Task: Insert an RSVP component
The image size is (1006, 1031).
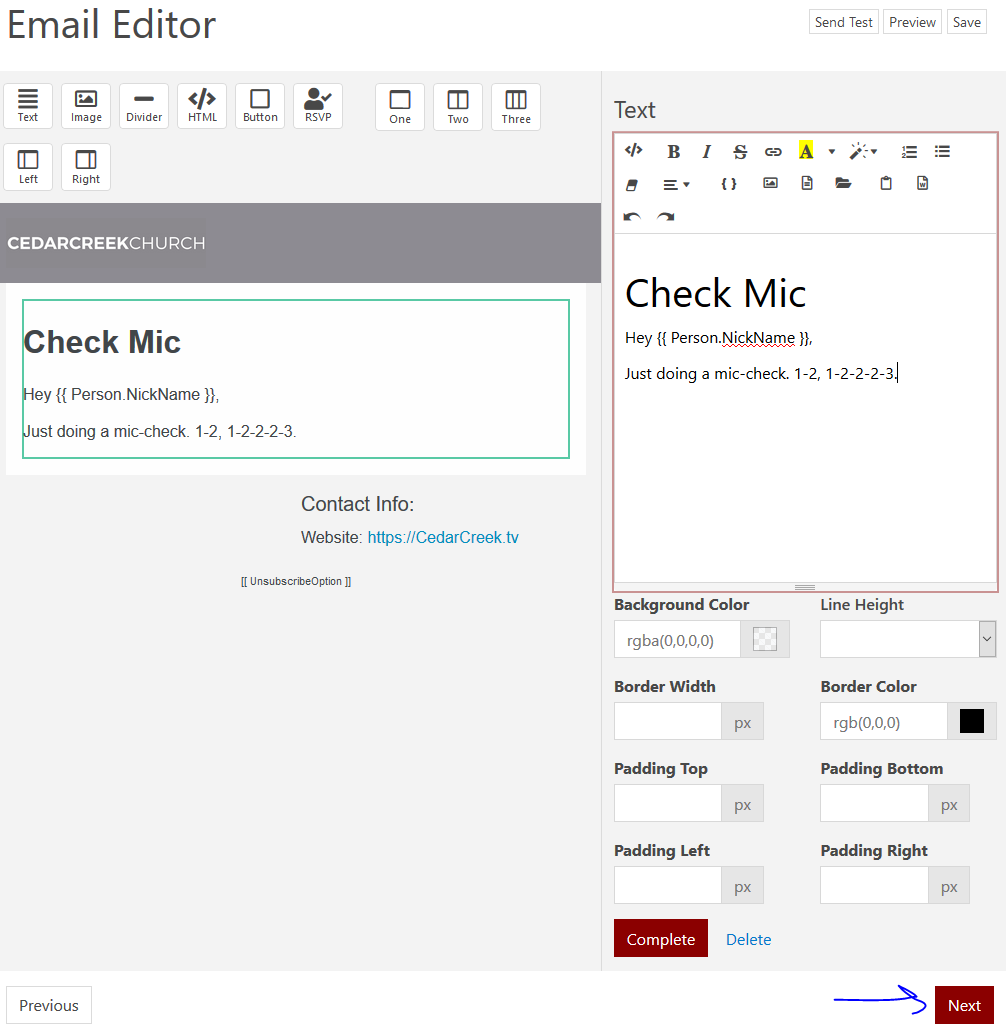Action: (x=318, y=105)
